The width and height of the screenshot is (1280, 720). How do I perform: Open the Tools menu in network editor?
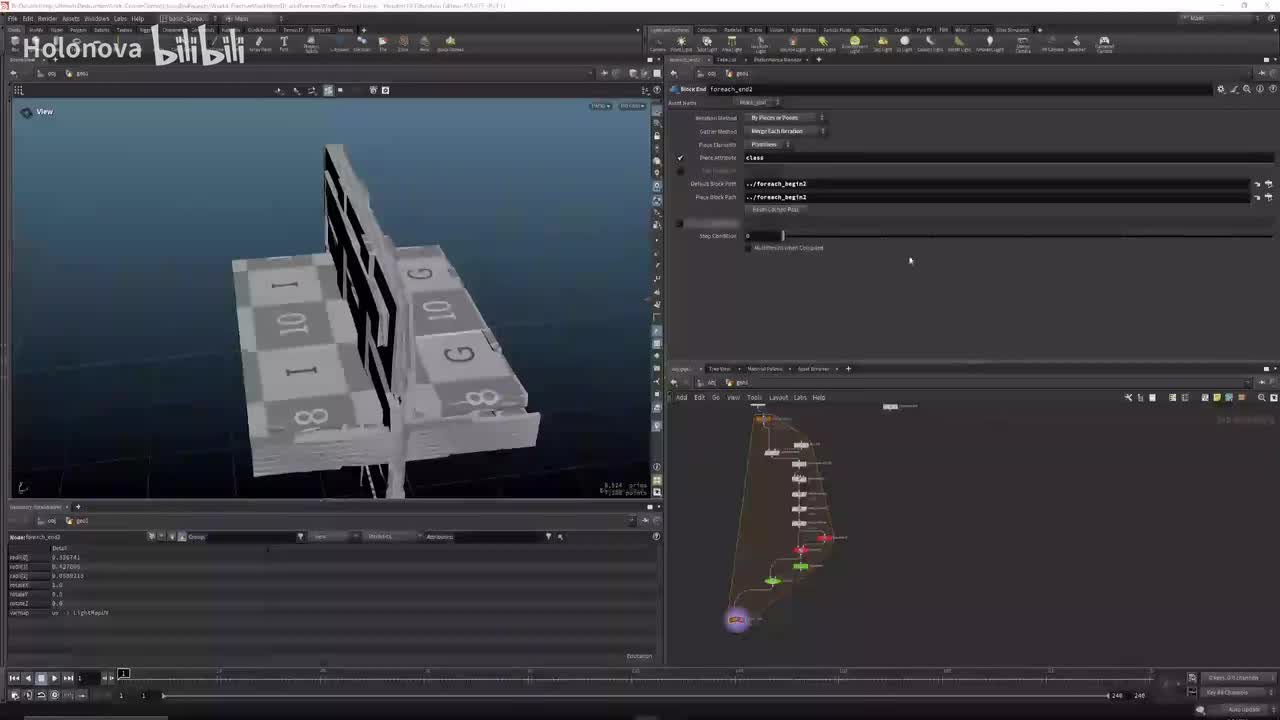tap(754, 398)
